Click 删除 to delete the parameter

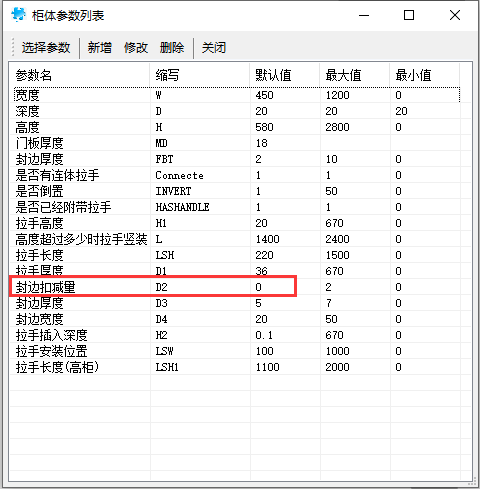(x=172, y=48)
